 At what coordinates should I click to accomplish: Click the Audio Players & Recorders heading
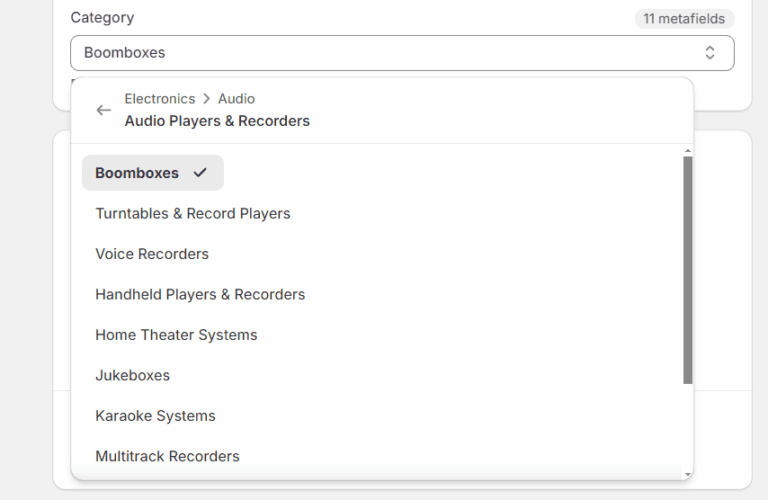tap(217, 121)
